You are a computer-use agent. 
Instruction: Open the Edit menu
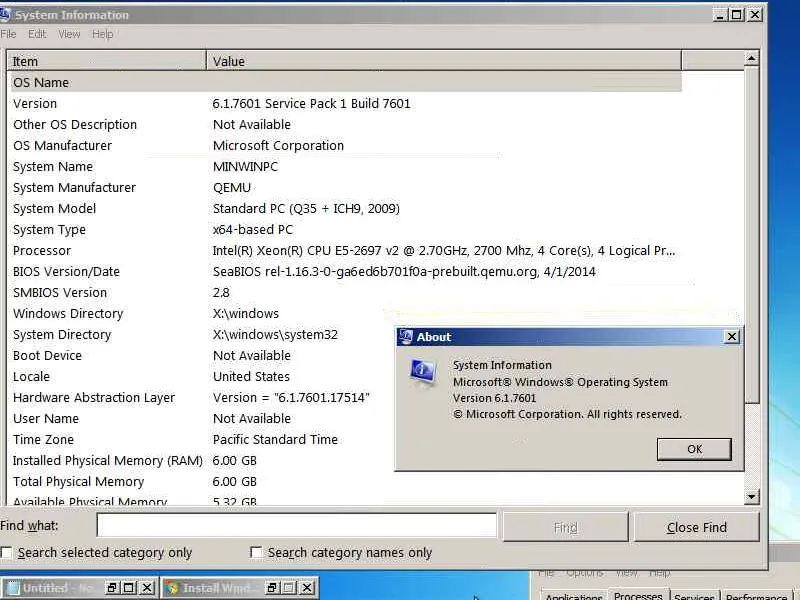tap(37, 34)
